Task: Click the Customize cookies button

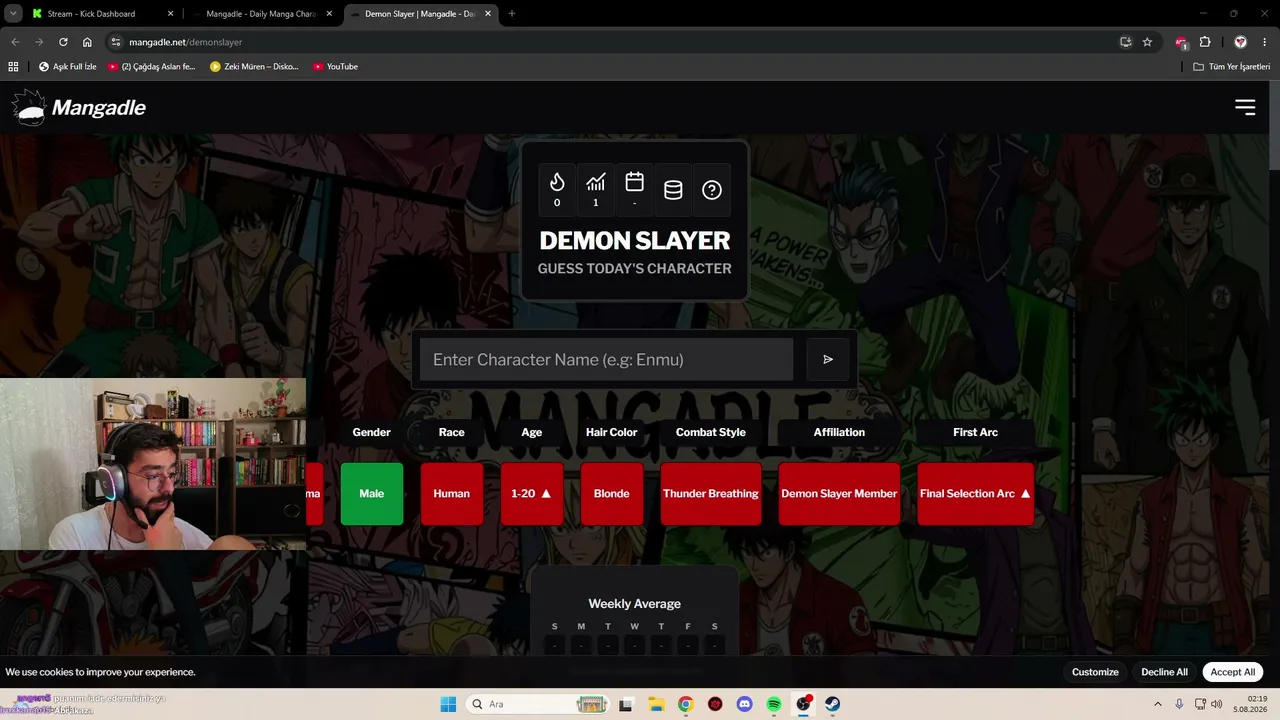Action: click(1095, 672)
